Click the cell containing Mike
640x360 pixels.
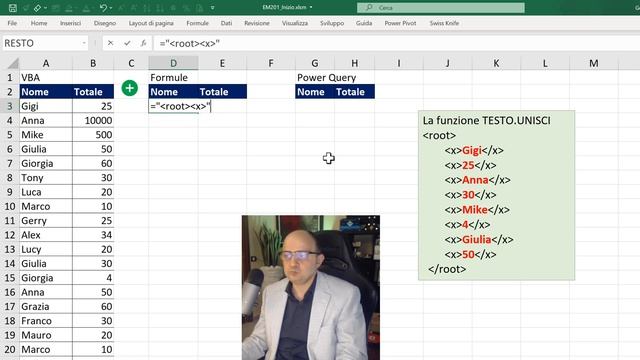coord(46,135)
